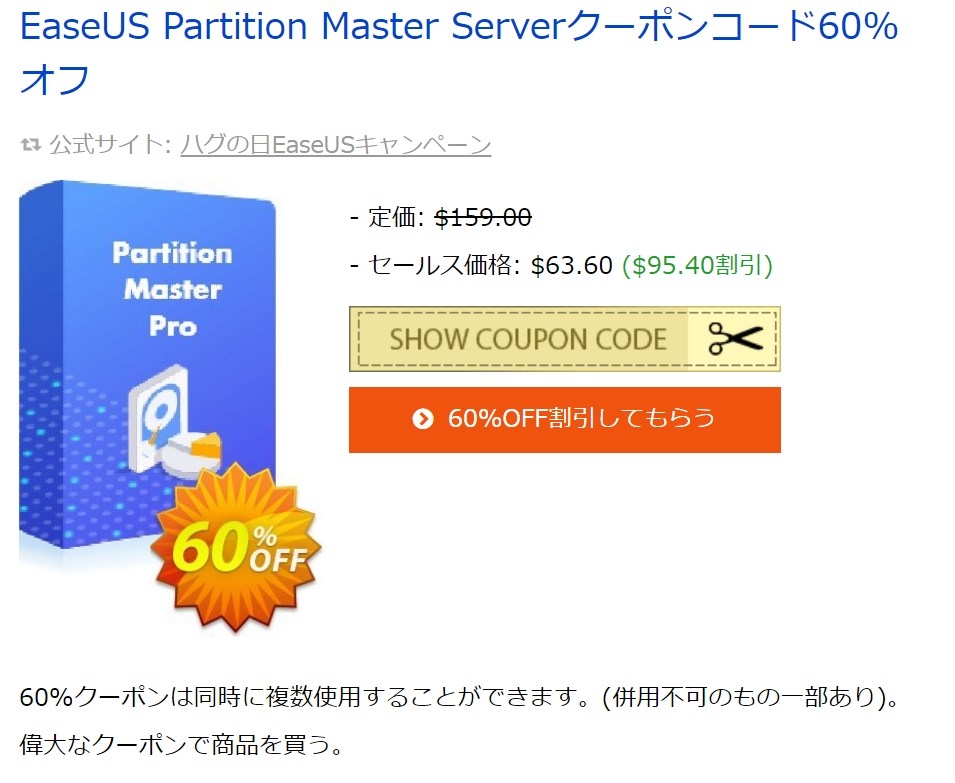955x783 pixels.
Task: Click the green ($95.40割引) discount text
Action: (x=697, y=265)
